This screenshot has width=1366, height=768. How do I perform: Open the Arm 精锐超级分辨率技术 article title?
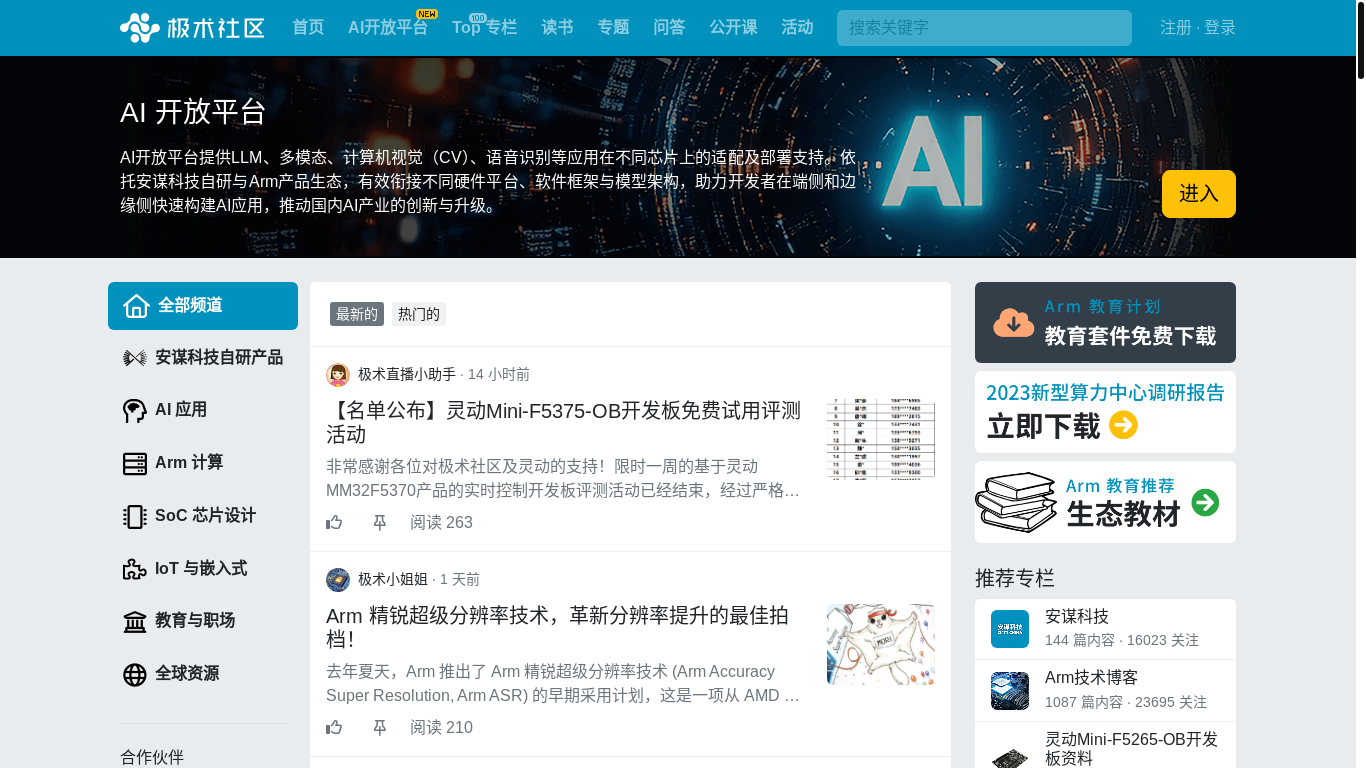(x=558, y=627)
